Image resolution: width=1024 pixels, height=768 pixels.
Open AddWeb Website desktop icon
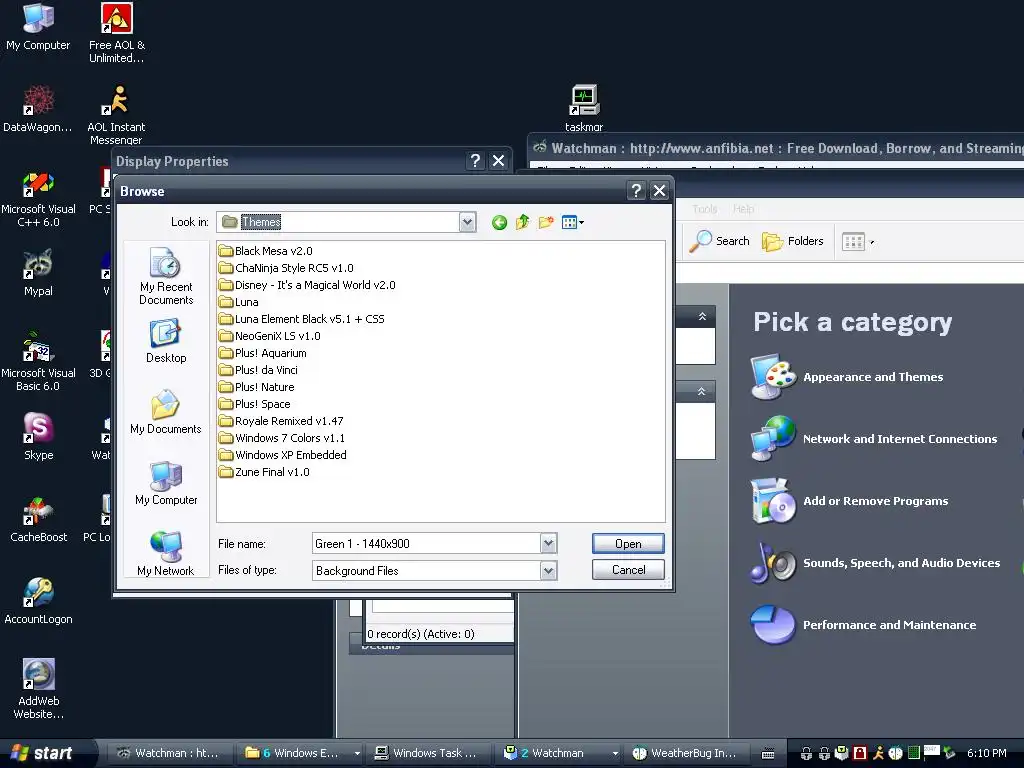(x=38, y=688)
